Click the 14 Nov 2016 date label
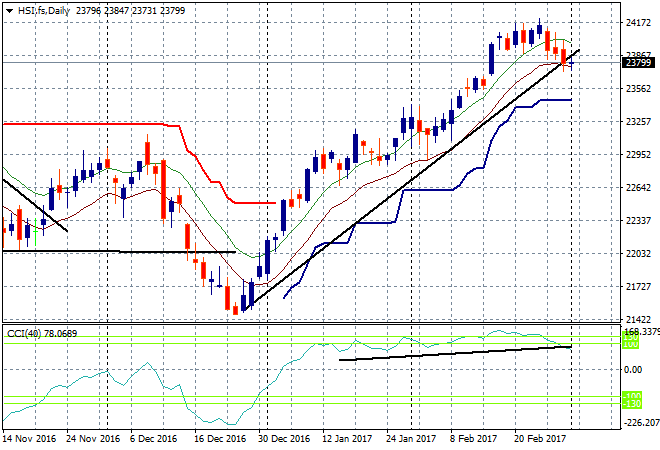 tap(29, 439)
